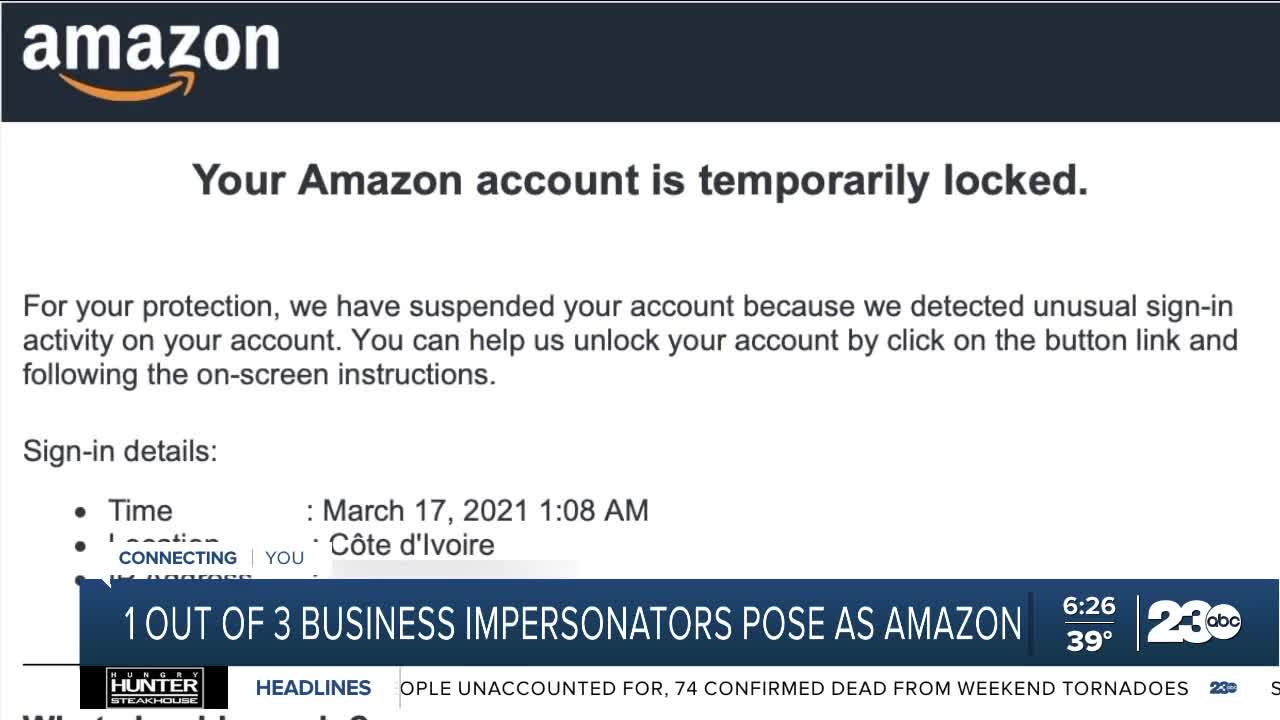Click the "Sign-in details:" label
Screen dimensions: 1280x720
click(120, 451)
